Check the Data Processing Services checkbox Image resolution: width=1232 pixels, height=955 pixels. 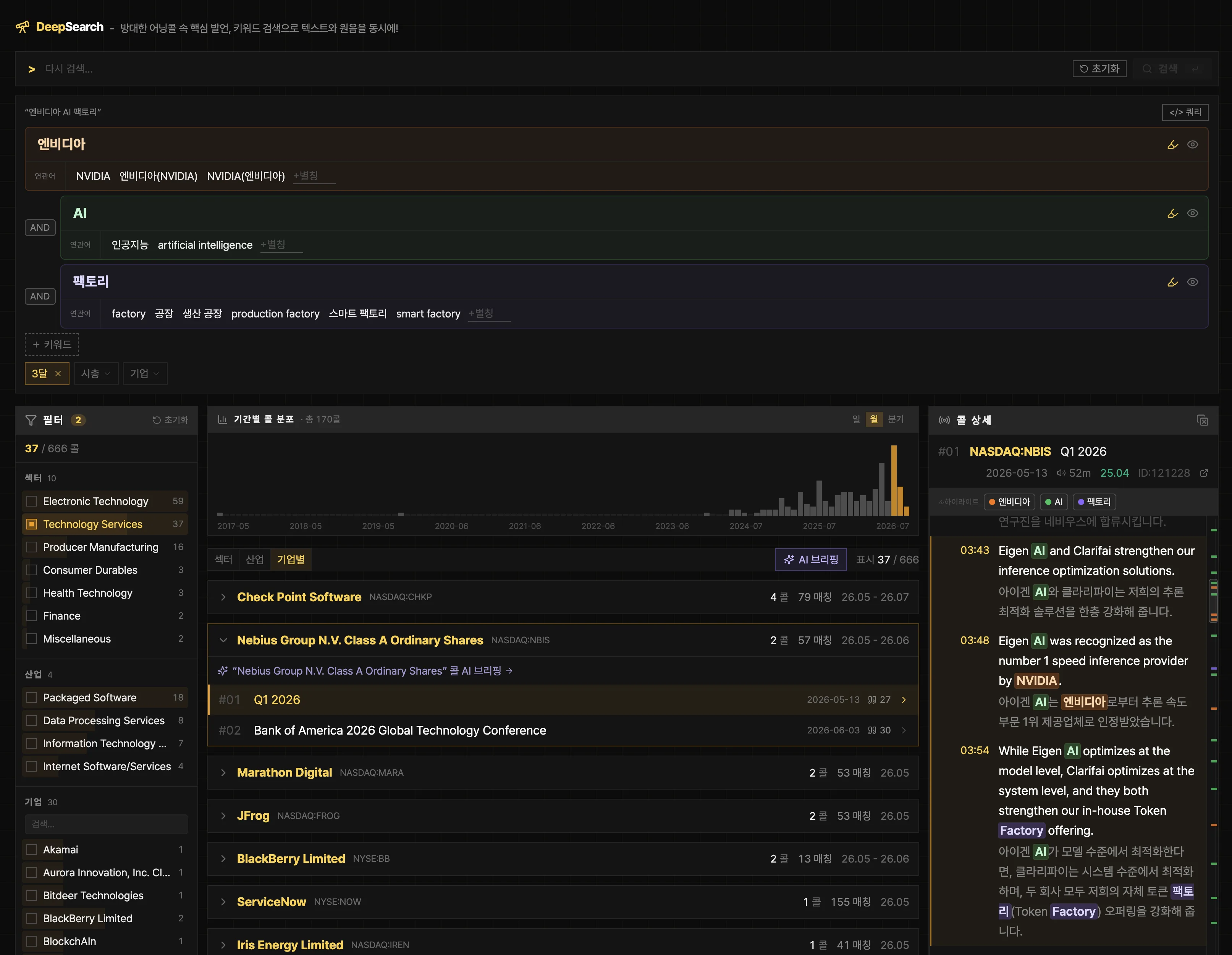point(32,721)
